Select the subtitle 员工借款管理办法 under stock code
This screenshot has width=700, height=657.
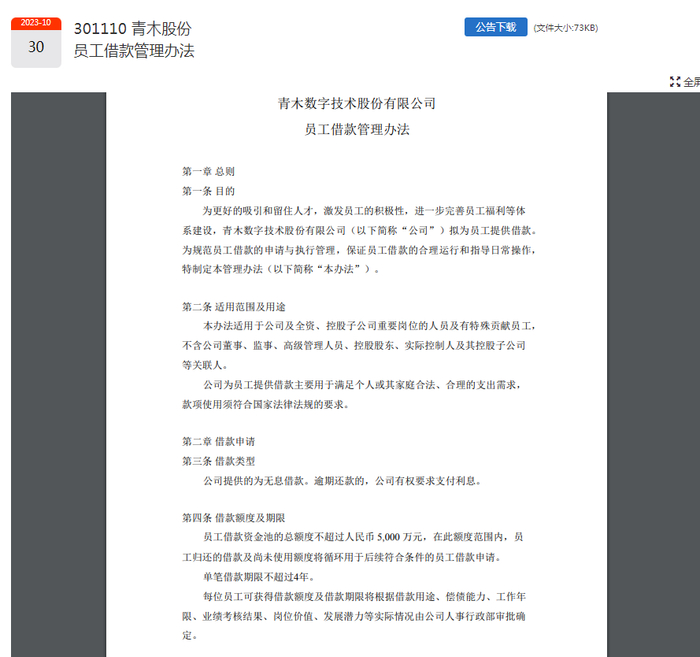tap(134, 50)
